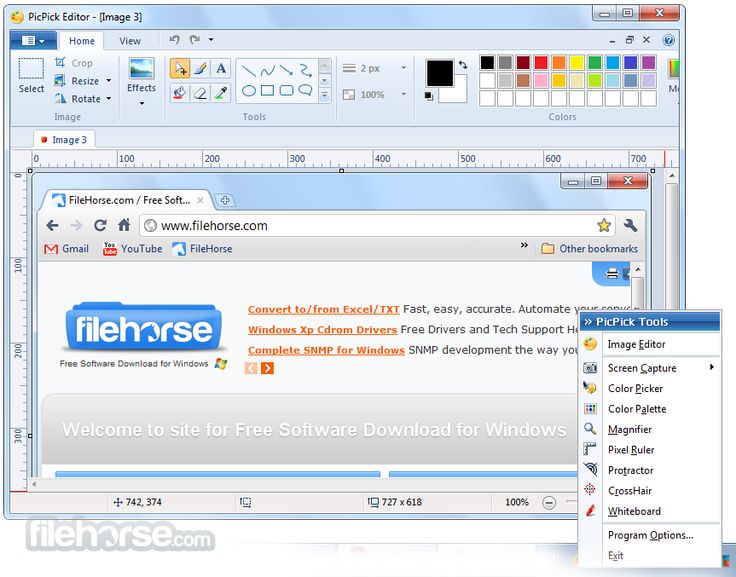Click Exit in PicPick Tools menu
The height and width of the screenshot is (577, 736).
[x=650, y=555]
